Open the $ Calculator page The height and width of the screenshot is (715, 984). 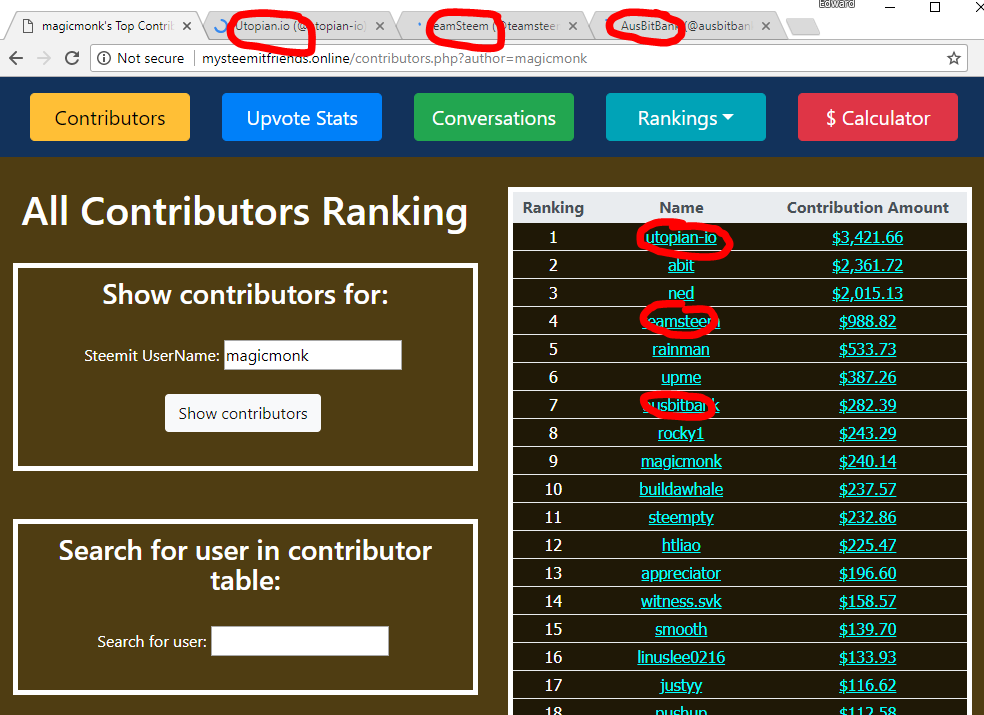point(878,117)
